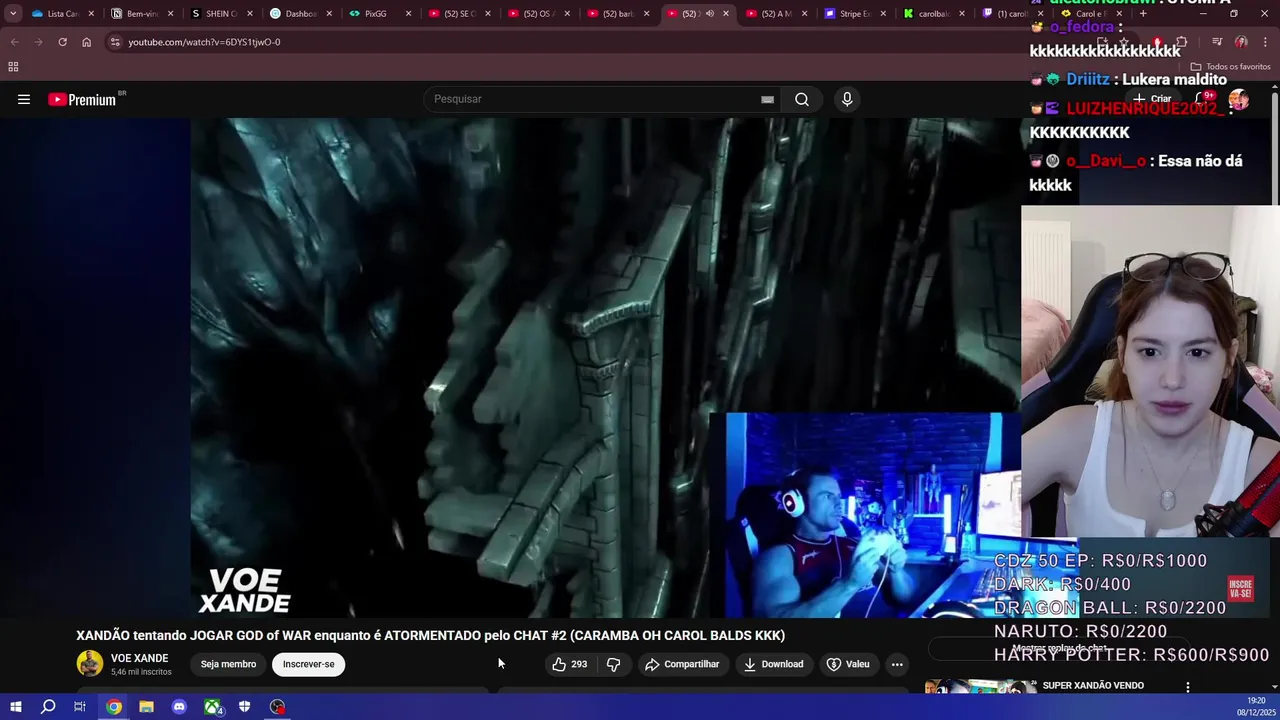Go back in browser history

tap(14, 42)
